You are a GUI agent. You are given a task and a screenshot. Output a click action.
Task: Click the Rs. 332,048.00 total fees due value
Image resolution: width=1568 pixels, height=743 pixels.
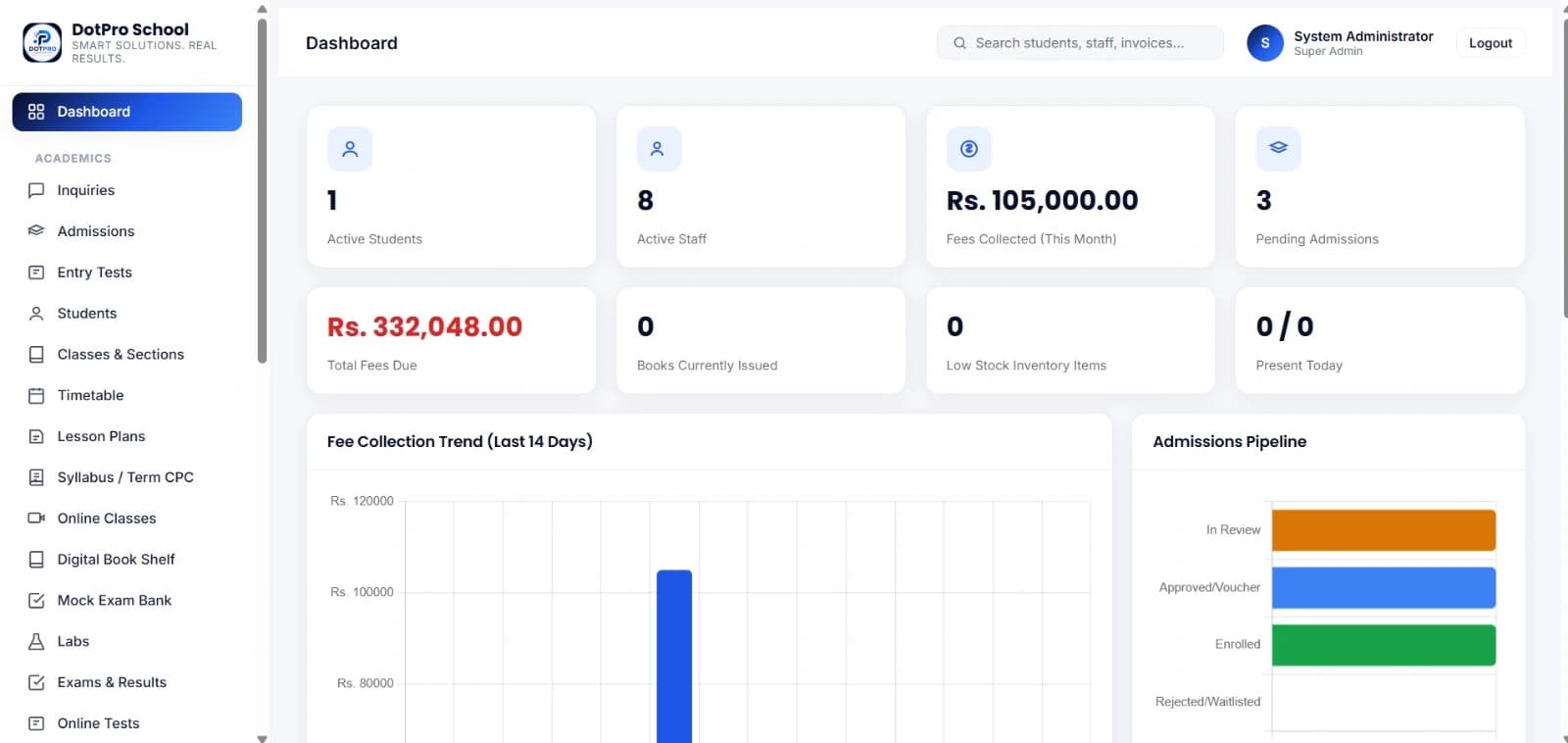(424, 326)
